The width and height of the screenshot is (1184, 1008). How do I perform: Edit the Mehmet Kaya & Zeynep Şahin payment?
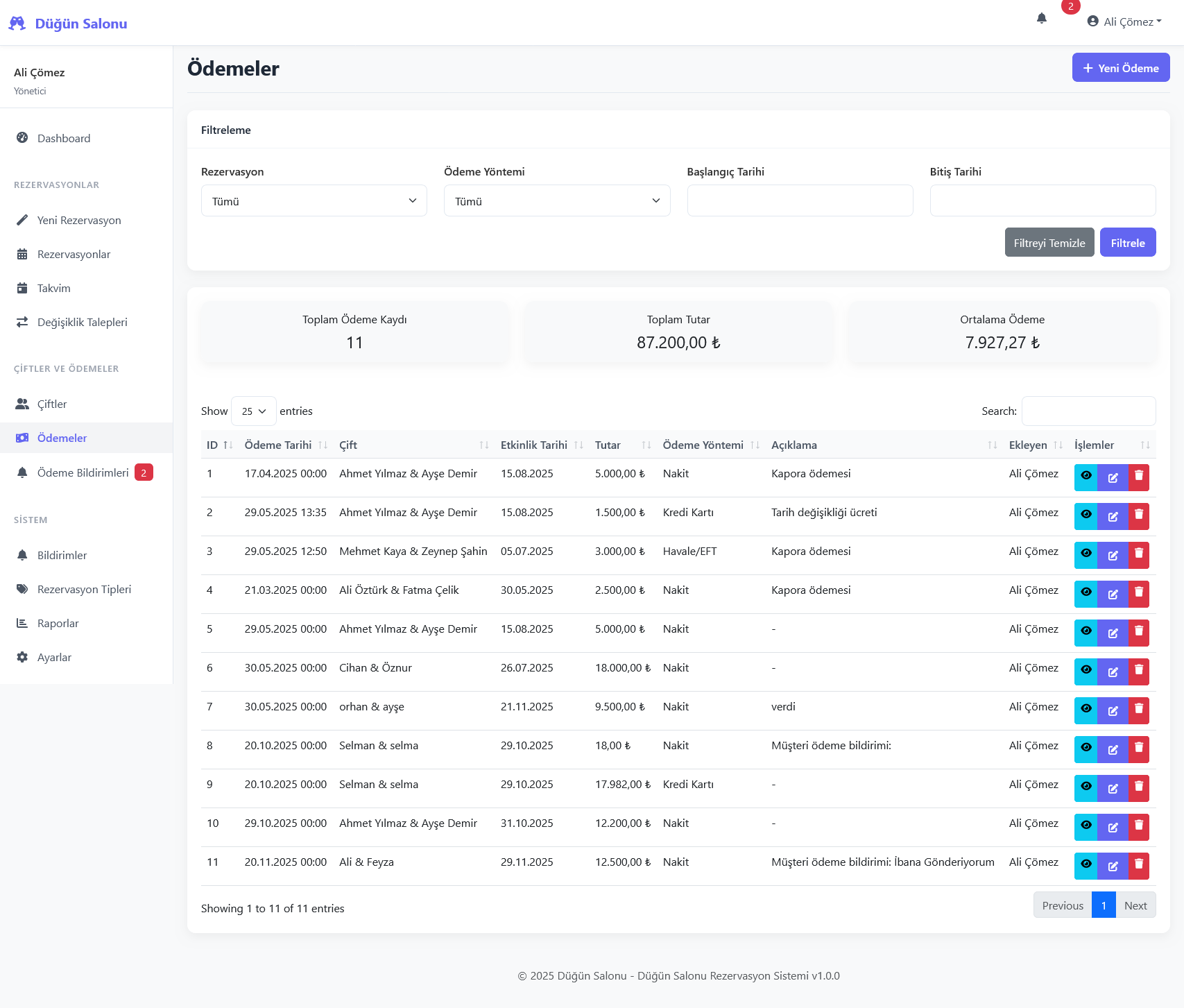pyautogui.click(x=1113, y=555)
